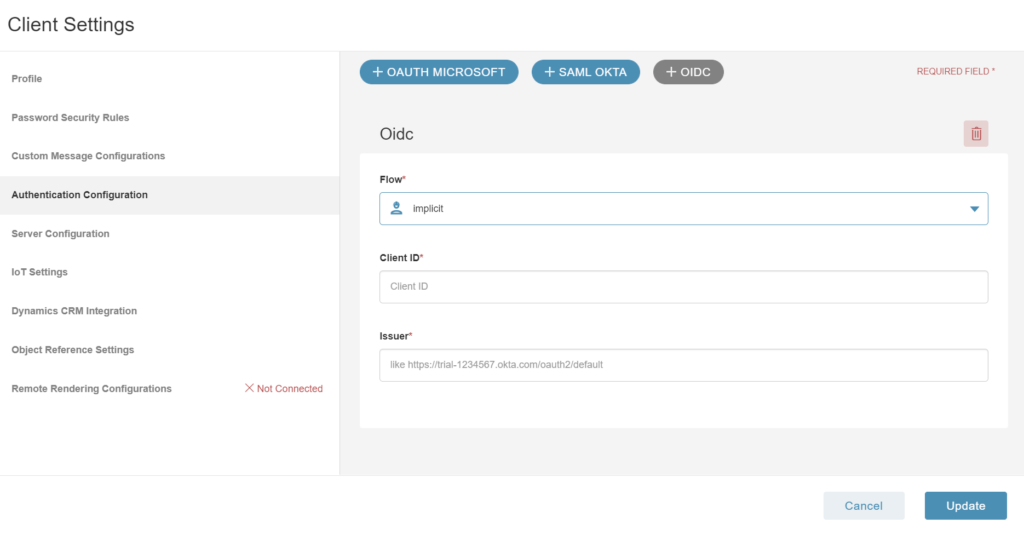This screenshot has width=1024, height=541.
Task: Open Password Security Rules section
Action: 71,118
